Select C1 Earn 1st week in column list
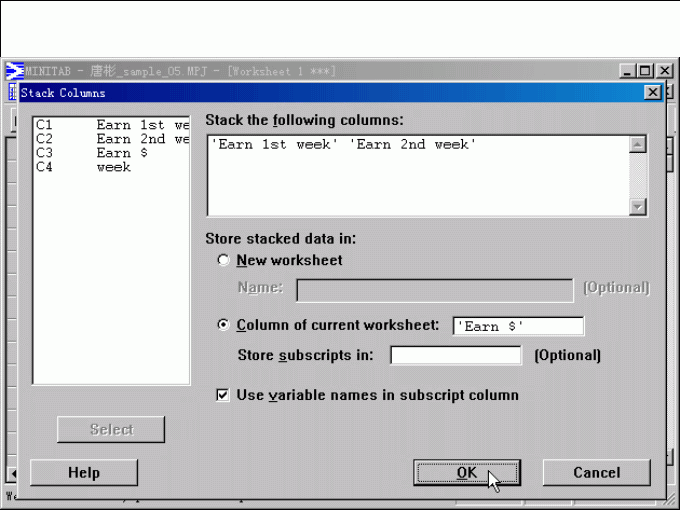 click(x=110, y=125)
